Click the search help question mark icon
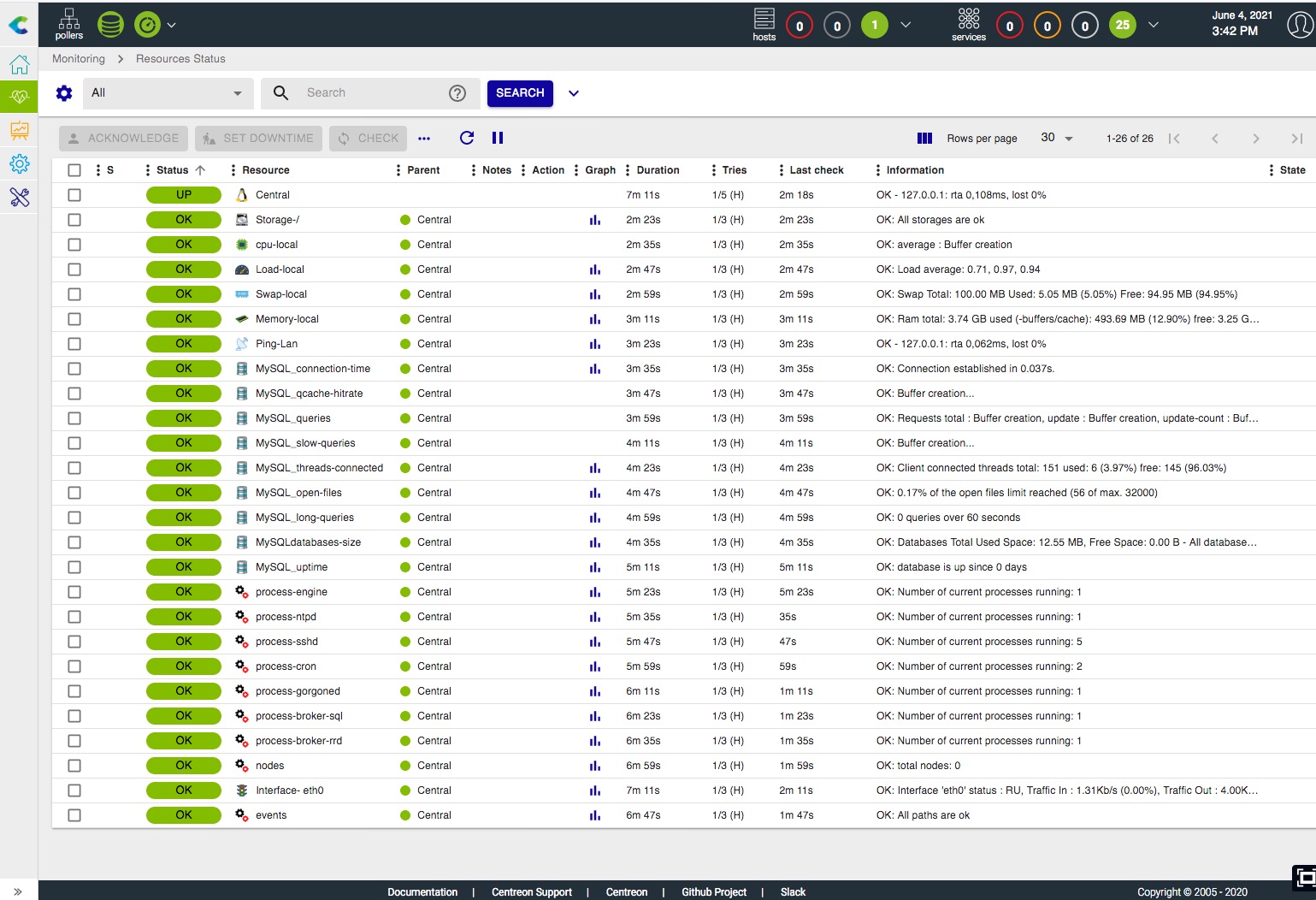The height and width of the screenshot is (900, 1316). click(457, 93)
